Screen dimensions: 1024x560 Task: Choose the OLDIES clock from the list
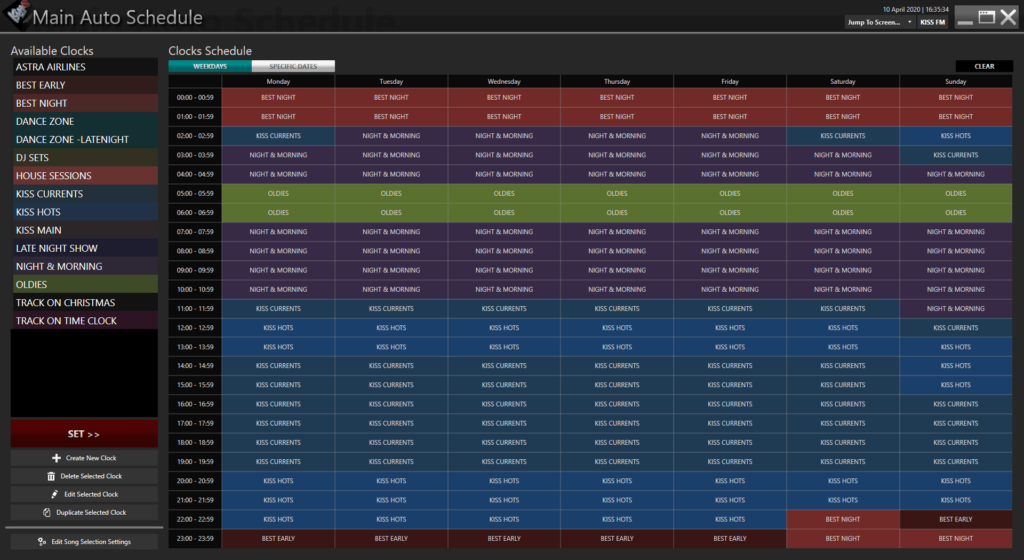pos(85,285)
